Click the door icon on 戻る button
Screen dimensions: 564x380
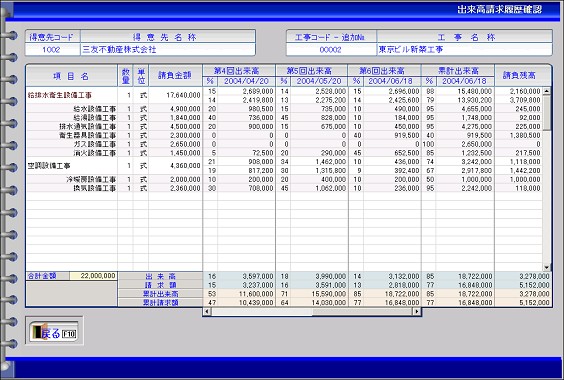coord(37,332)
